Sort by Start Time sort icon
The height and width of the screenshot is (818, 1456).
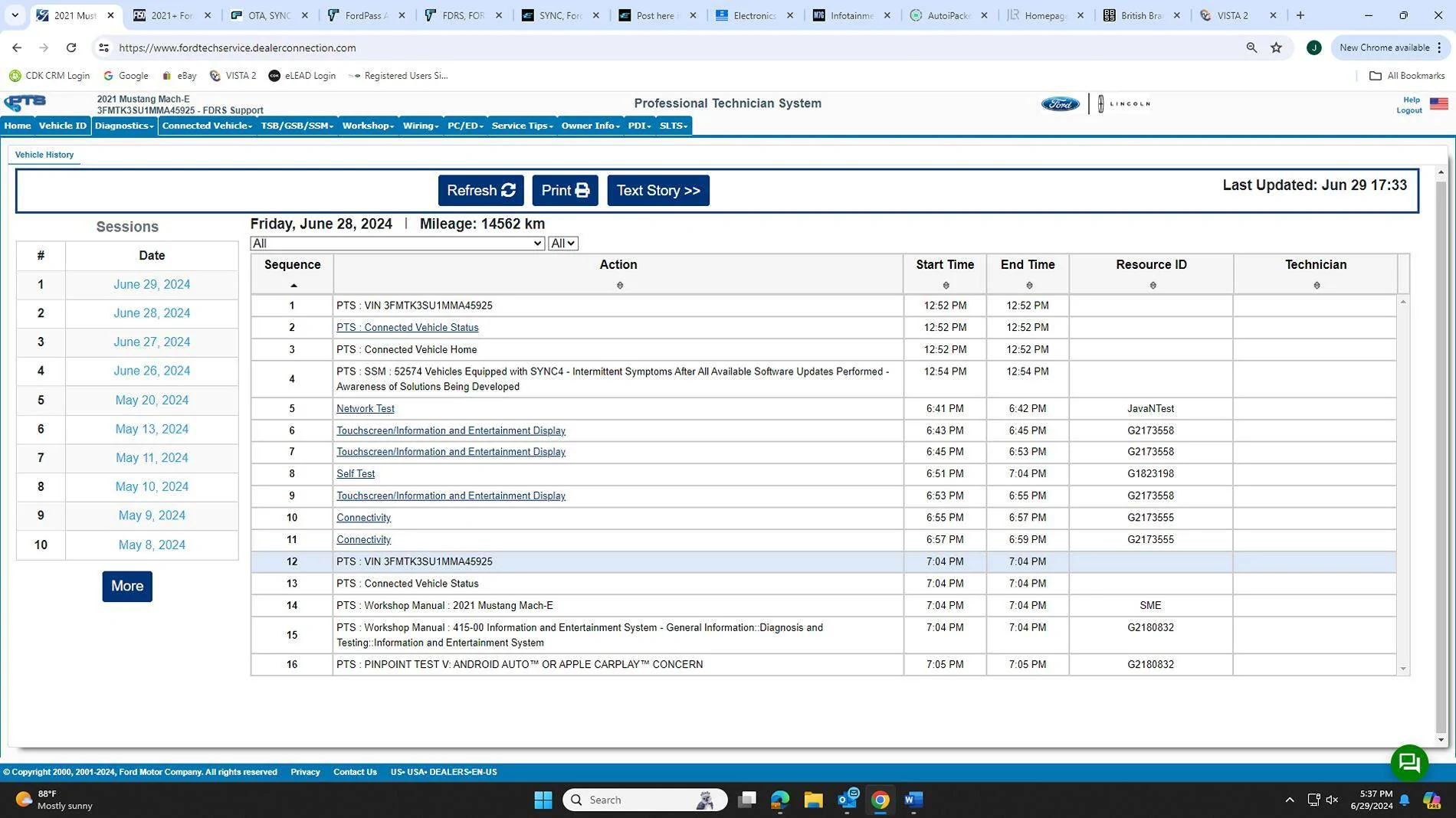coord(946,286)
